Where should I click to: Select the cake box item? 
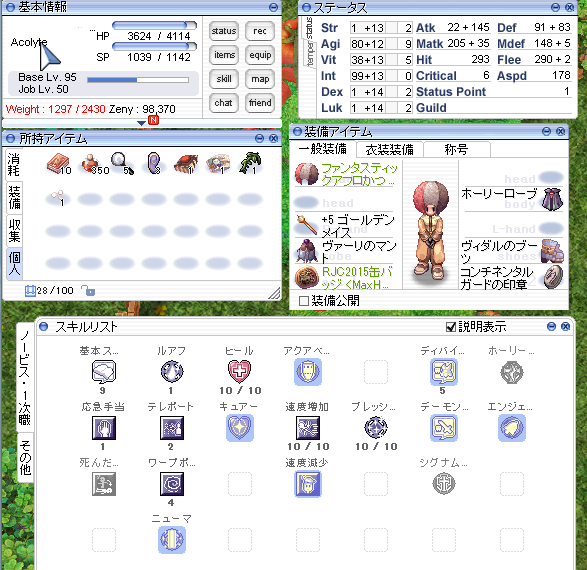coord(186,164)
